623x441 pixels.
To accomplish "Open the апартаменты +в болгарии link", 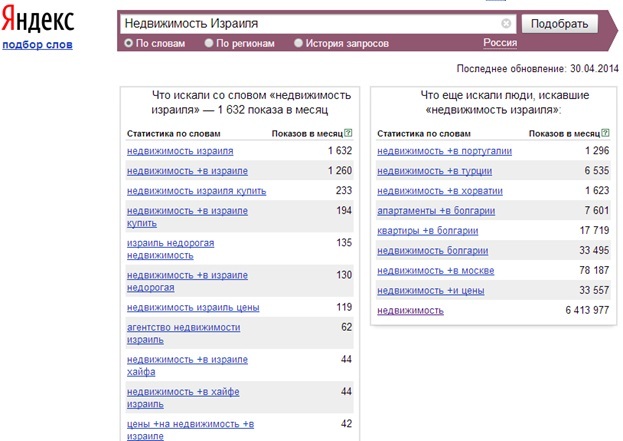I will [436, 211].
